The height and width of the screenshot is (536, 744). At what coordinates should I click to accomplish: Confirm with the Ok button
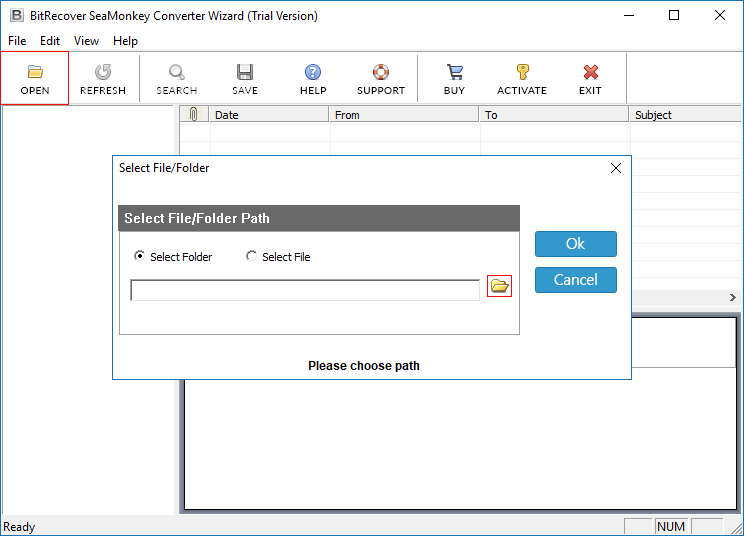[x=576, y=244]
